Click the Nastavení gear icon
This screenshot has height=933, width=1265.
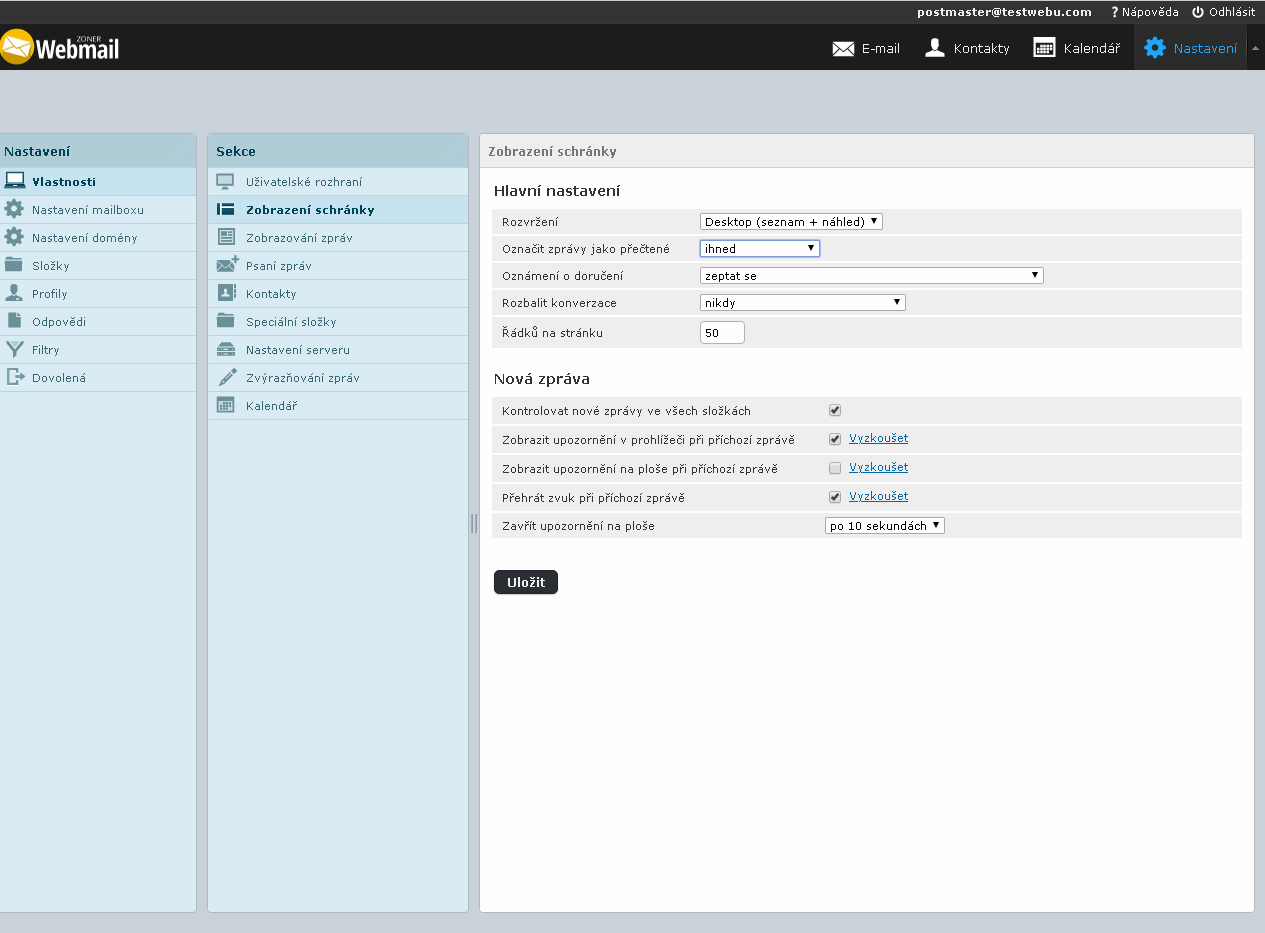1155,48
